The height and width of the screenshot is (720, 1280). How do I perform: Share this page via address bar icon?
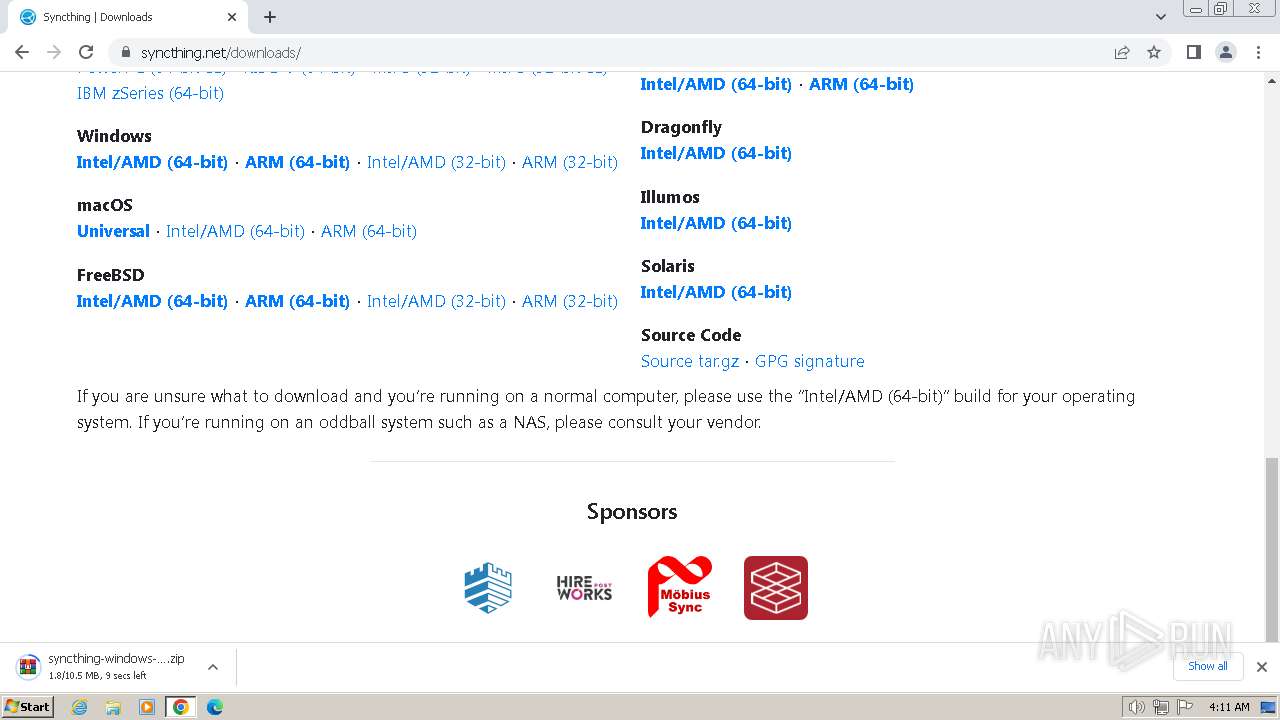coord(1122,52)
